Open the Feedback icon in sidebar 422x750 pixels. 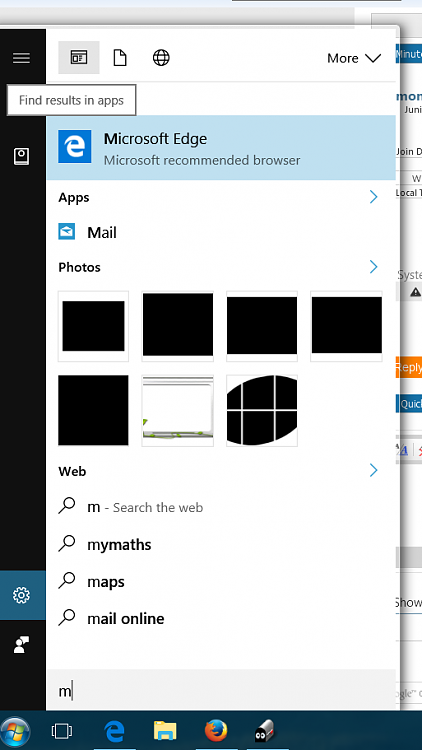pos(21,644)
